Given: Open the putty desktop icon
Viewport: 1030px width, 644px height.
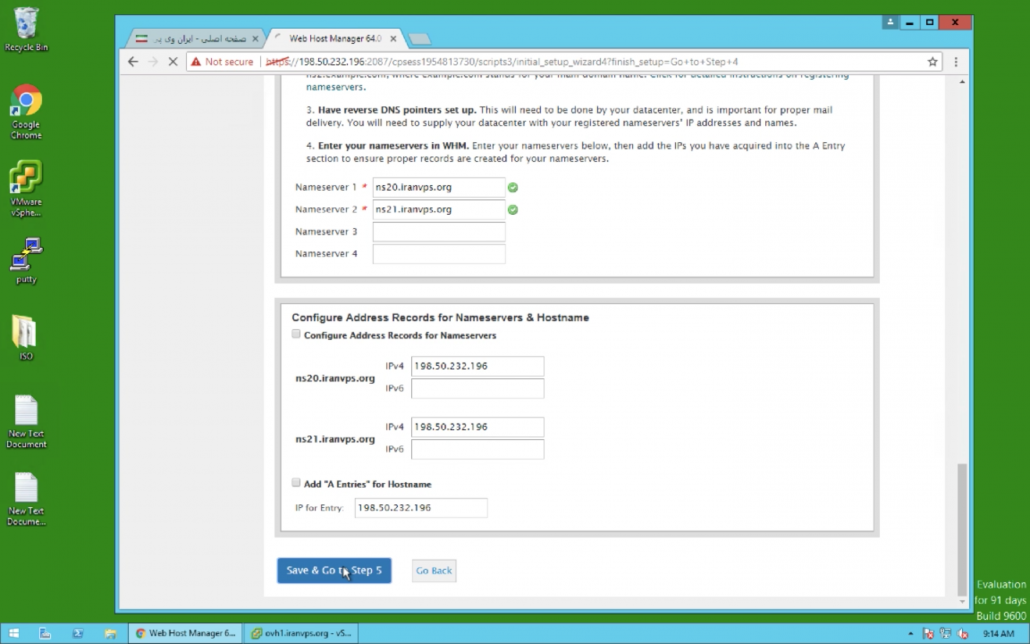Looking at the screenshot, I should [x=26, y=260].
